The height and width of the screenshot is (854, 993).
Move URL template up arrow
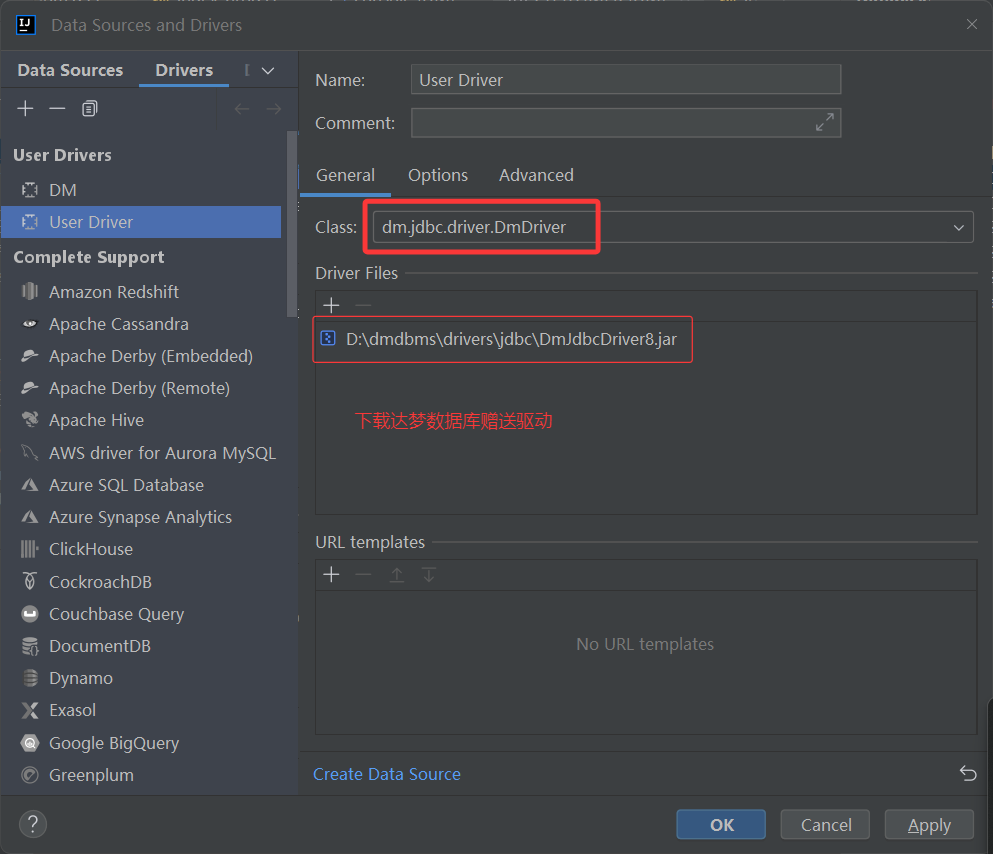pos(396,575)
